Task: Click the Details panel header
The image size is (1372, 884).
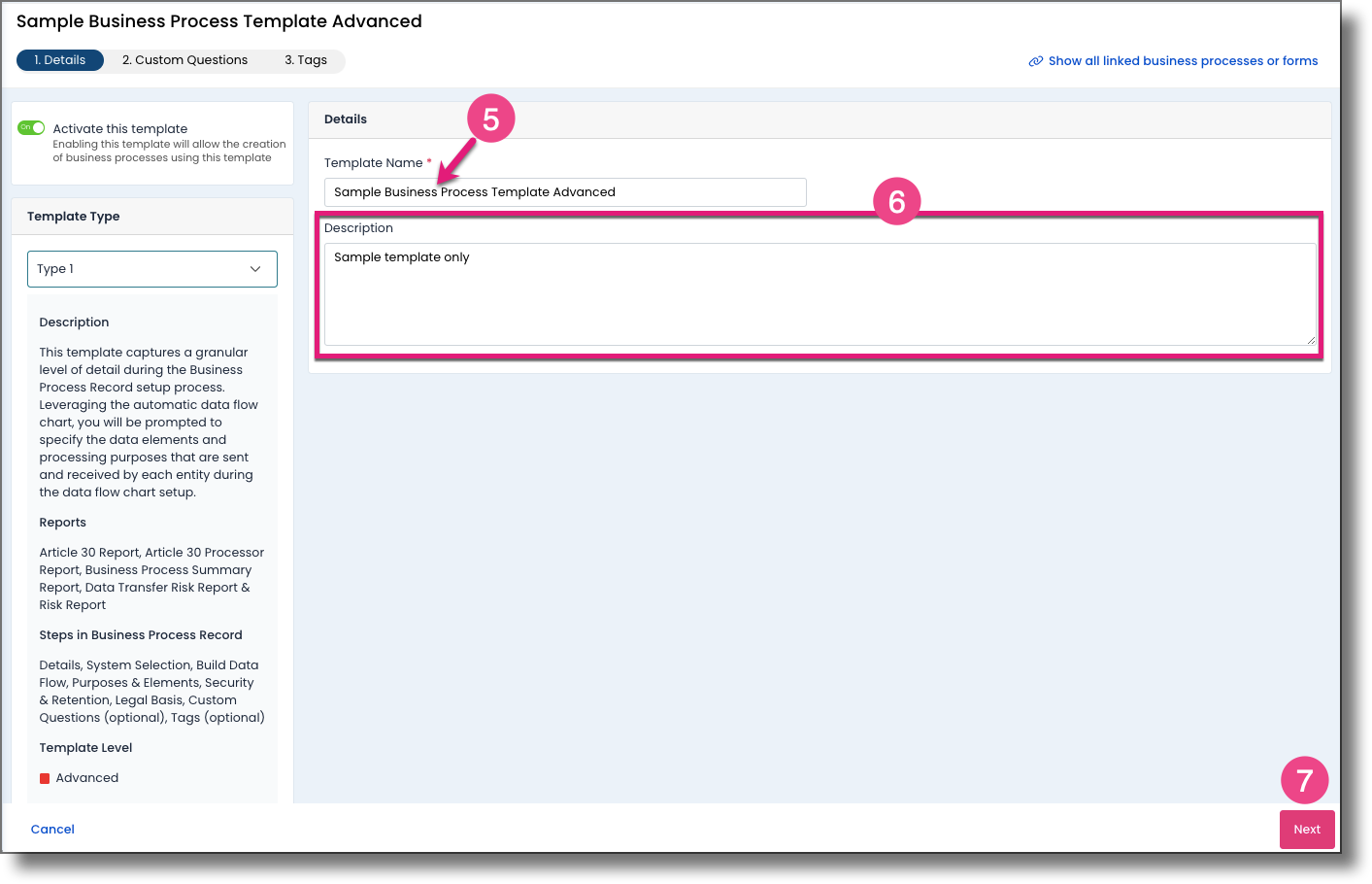Action: pyautogui.click(x=820, y=119)
